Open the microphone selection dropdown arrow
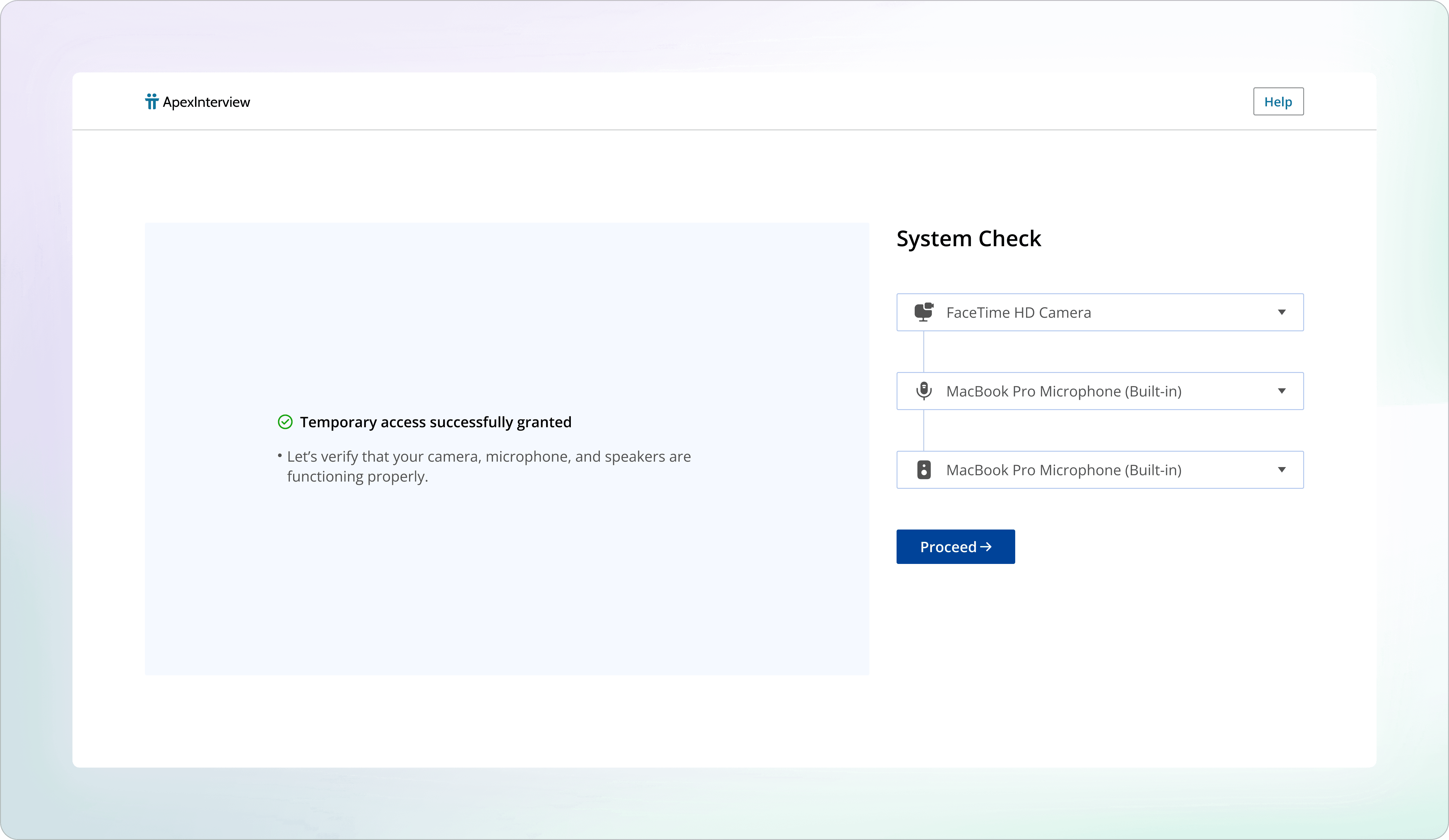The image size is (1449, 840). (x=1282, y=391)
